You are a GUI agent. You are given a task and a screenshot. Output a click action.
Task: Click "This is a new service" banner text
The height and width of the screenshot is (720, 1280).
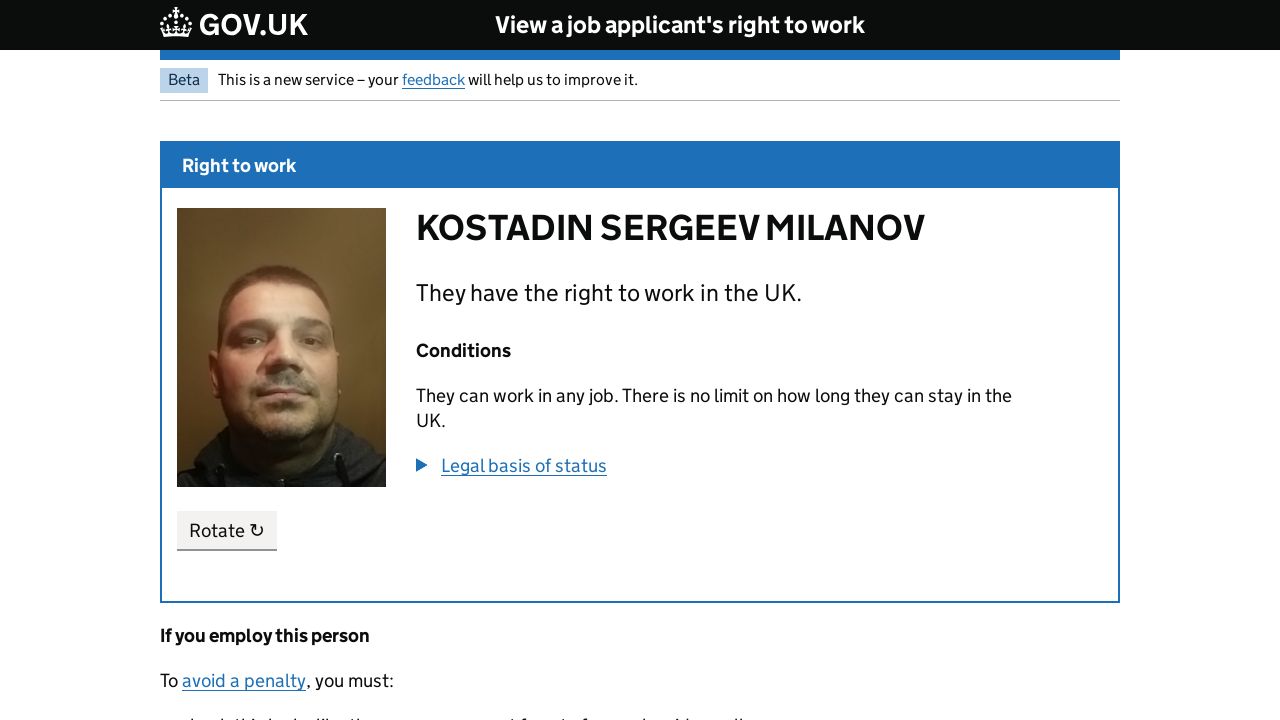(307, 80)
